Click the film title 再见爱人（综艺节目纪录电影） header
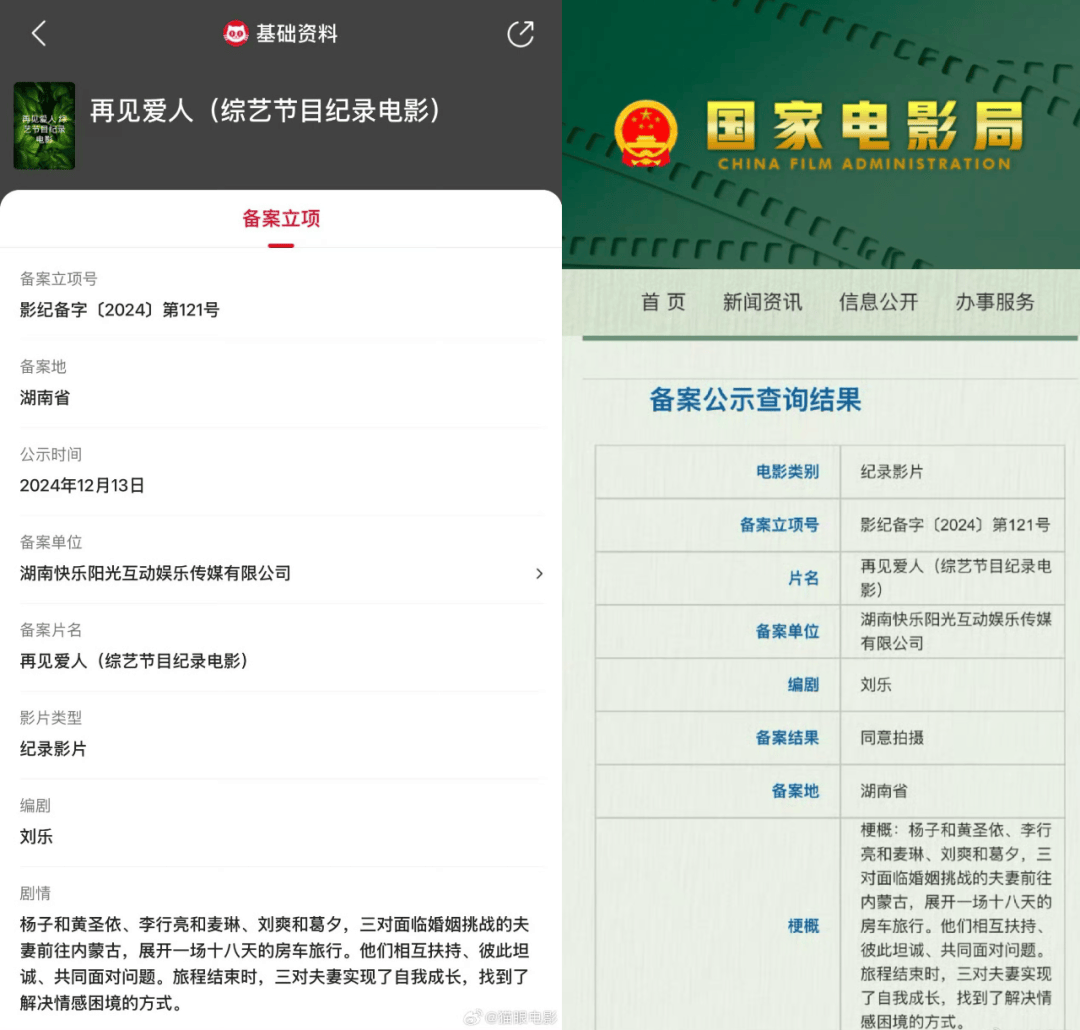Screen dimensions: 1080x1030 (265, 110)
